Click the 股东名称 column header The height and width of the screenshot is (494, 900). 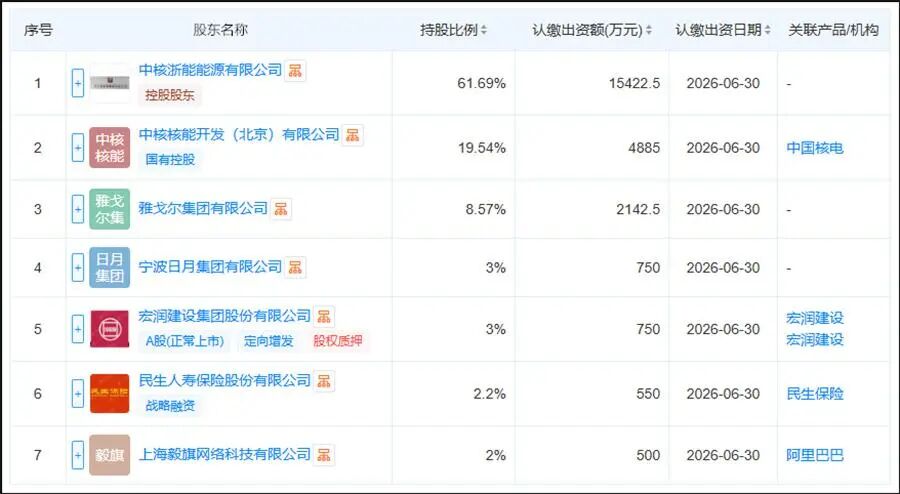[x=220, y=30]
